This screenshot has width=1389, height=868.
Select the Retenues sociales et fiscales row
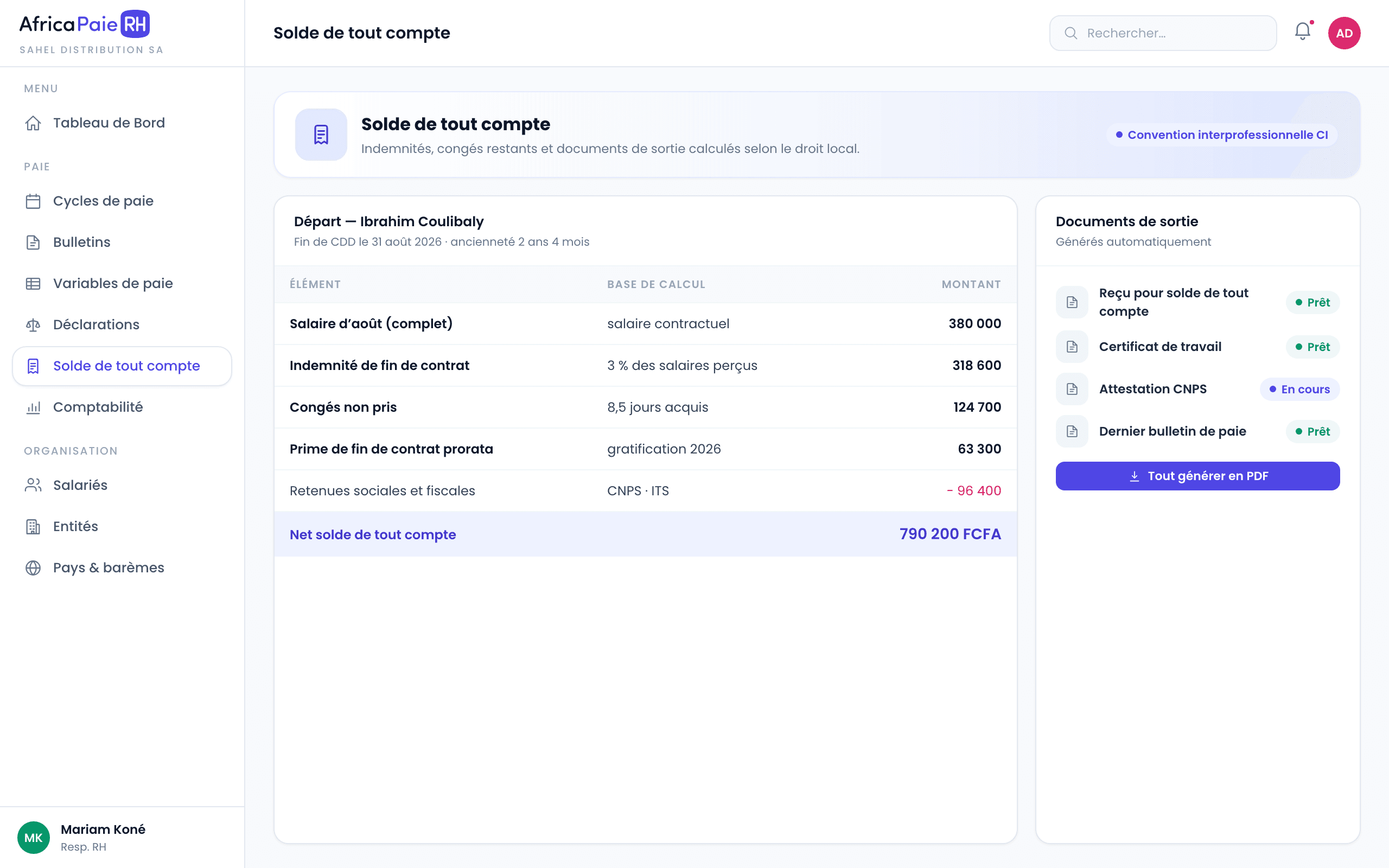tap(645, 491)
